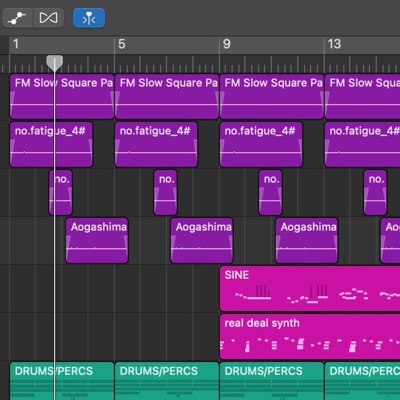
Task: Select the third Aogashima region
Action: [307, 241]
